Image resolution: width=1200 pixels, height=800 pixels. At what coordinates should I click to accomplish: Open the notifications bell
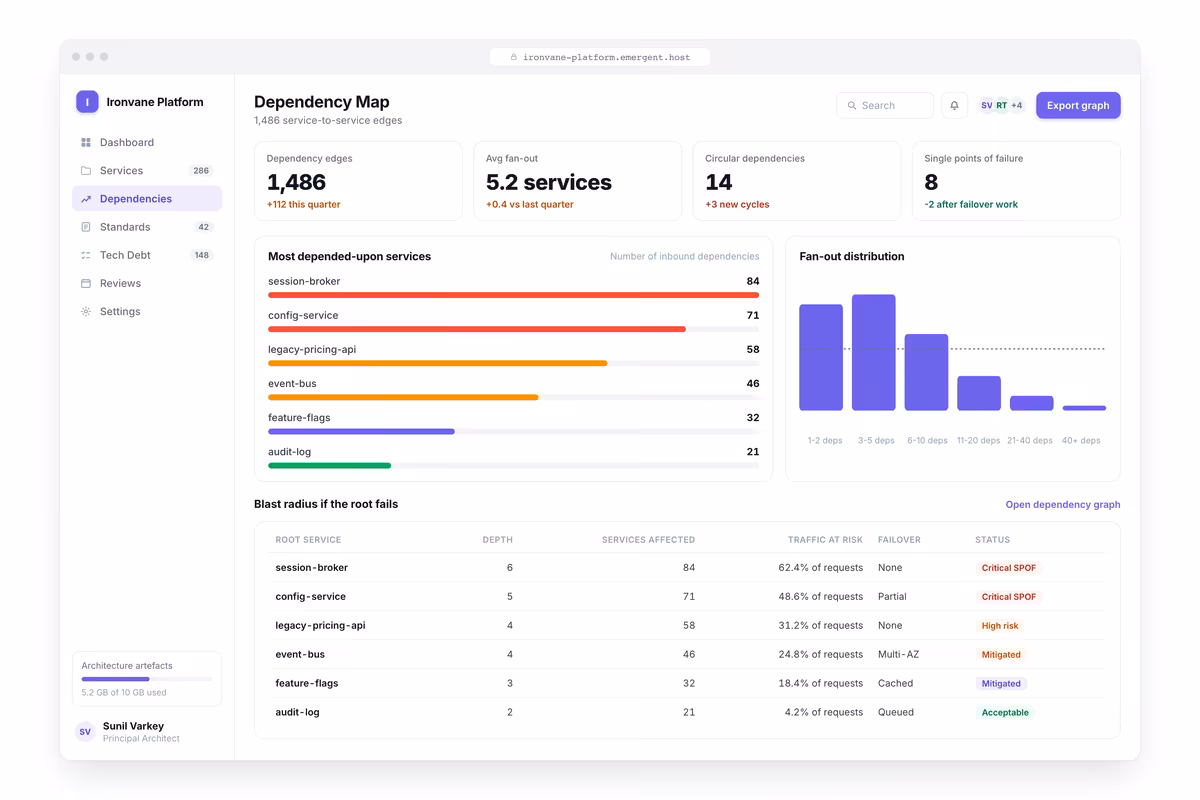pos(954,105)
